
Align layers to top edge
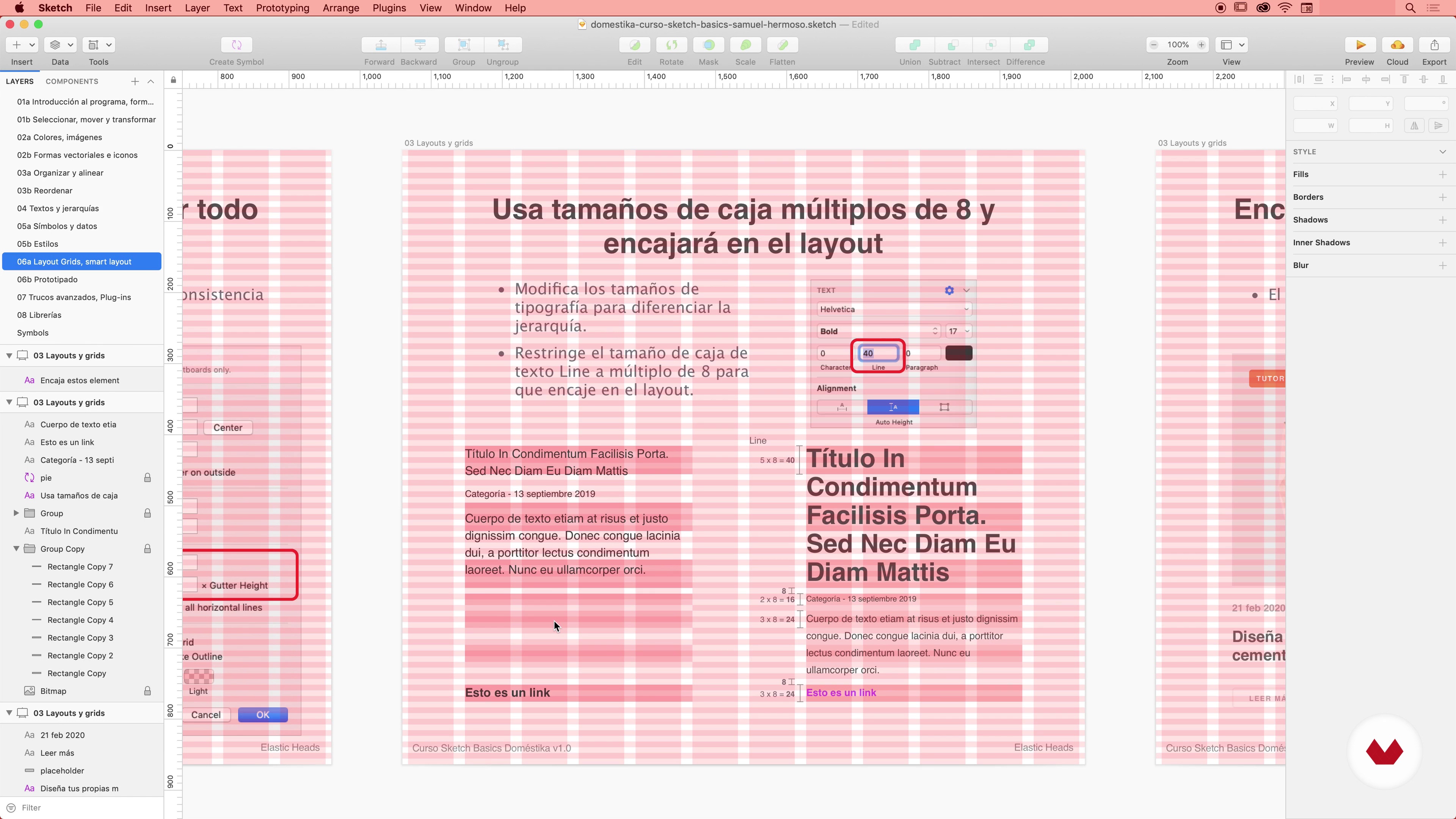[x=1404, y=79]
